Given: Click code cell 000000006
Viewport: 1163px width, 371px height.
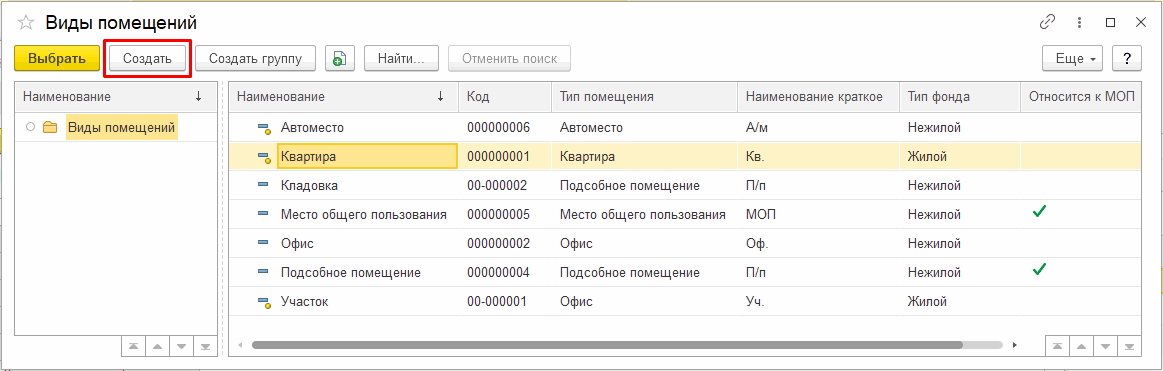Looking at the screenshot, I should click(504, 128).
